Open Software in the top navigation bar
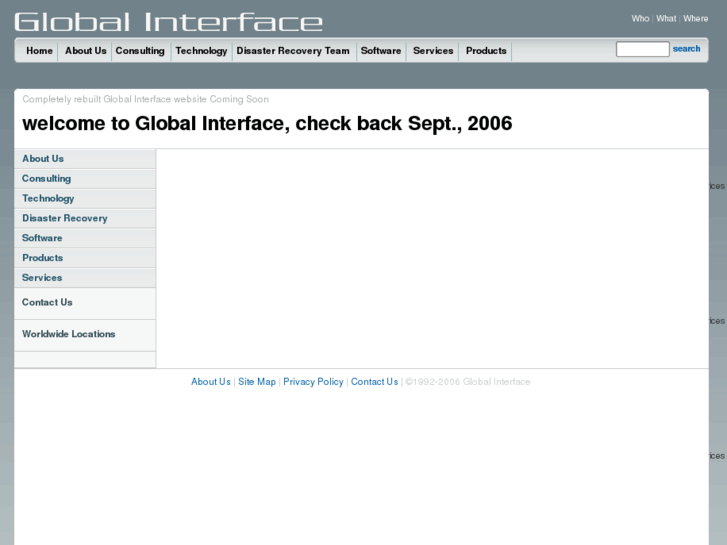727x545 pixels. point(381,51)
